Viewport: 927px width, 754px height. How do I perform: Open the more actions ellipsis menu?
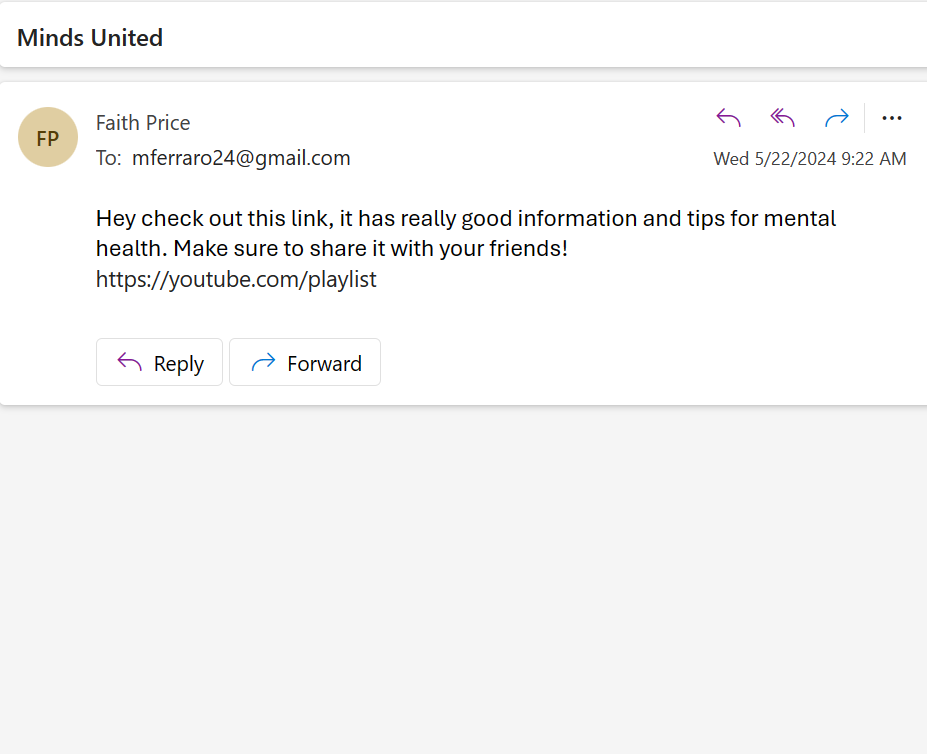click(x=892, y=119)
